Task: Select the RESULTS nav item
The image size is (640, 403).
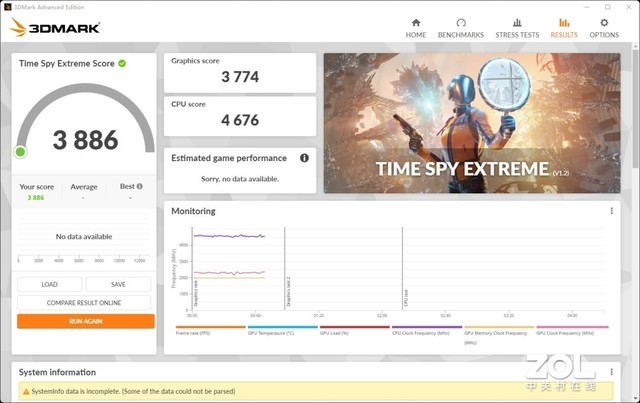Action: (x=564, y=27)
